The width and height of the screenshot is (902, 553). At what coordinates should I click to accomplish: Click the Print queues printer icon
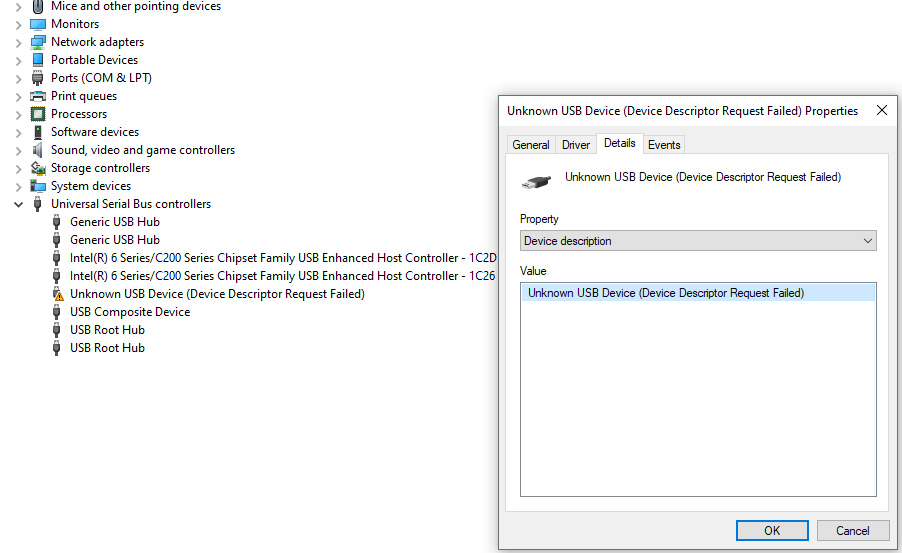(x=38, y=96)
